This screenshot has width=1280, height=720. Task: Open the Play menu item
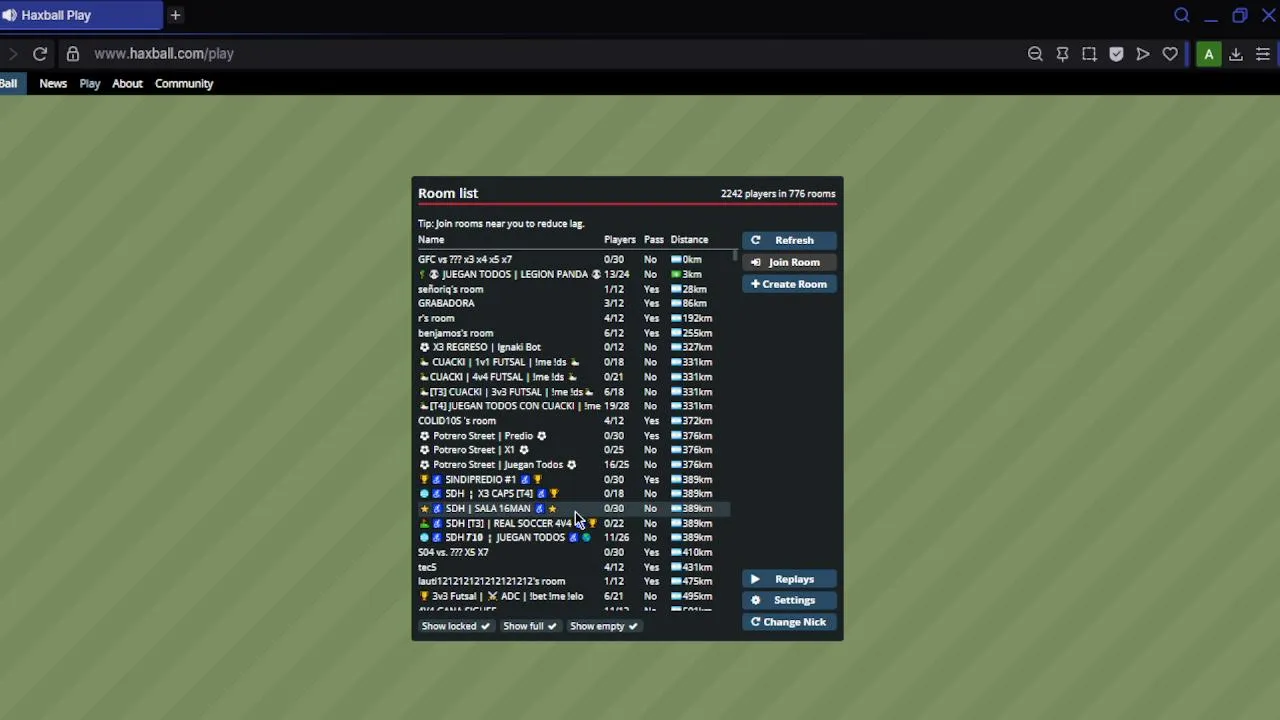coord(90,84)
